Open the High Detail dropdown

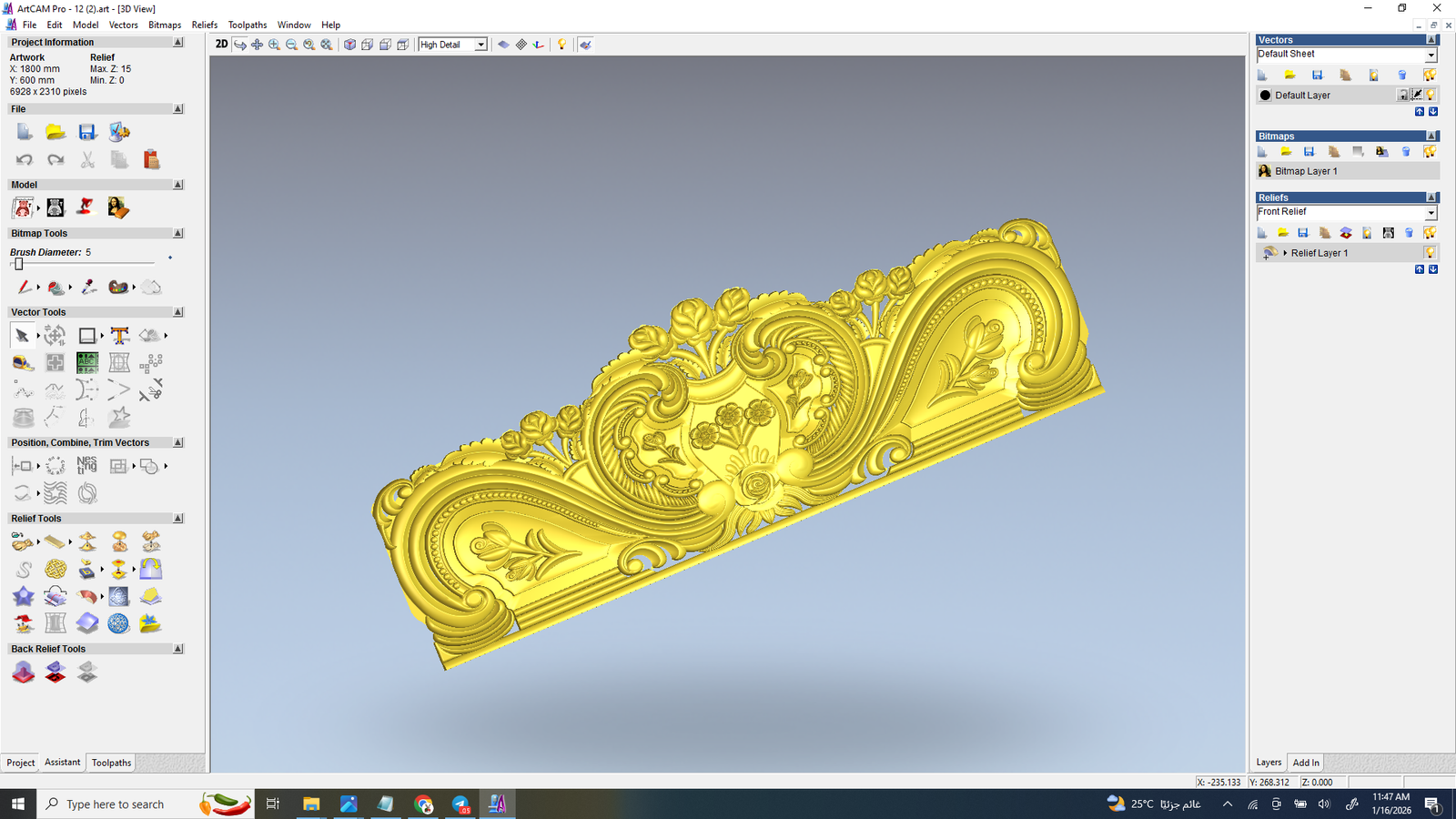(480, 45)
